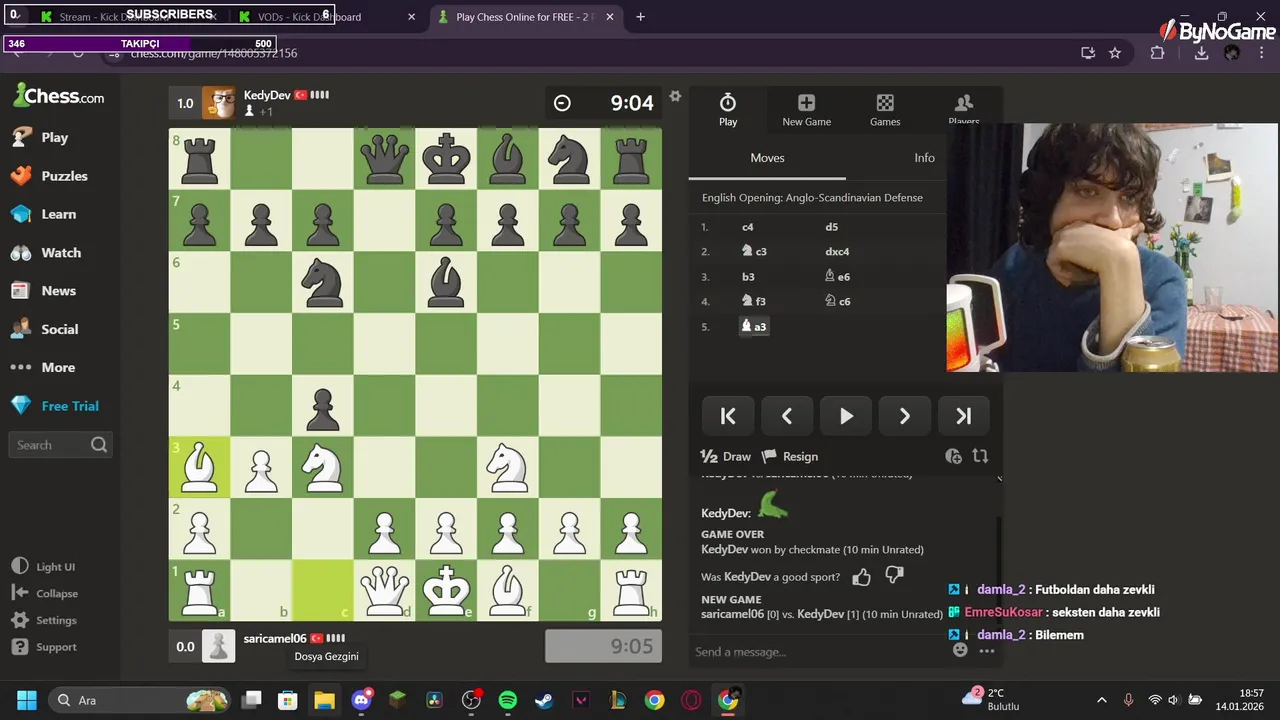Open Steam from taskbar
Image resolution: width=1280 pixels, height=720 pixels.
point(544,700)
